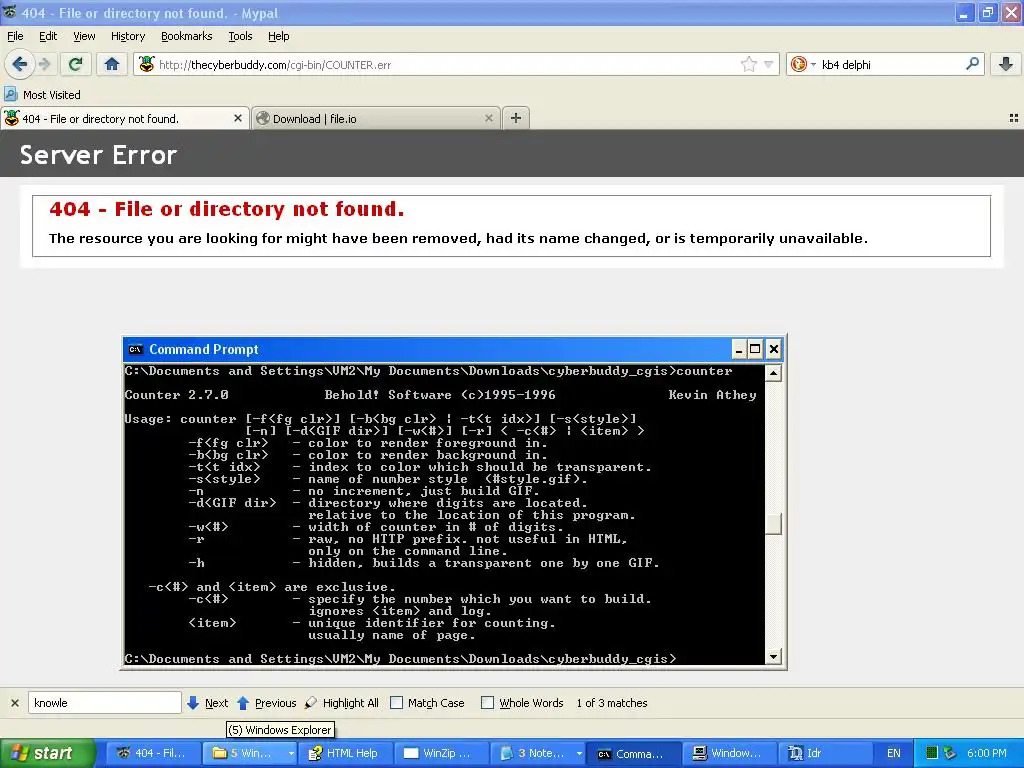Open a new tab with plus button
Screen dimensions: 1024x768
click(x=516, y=118)
